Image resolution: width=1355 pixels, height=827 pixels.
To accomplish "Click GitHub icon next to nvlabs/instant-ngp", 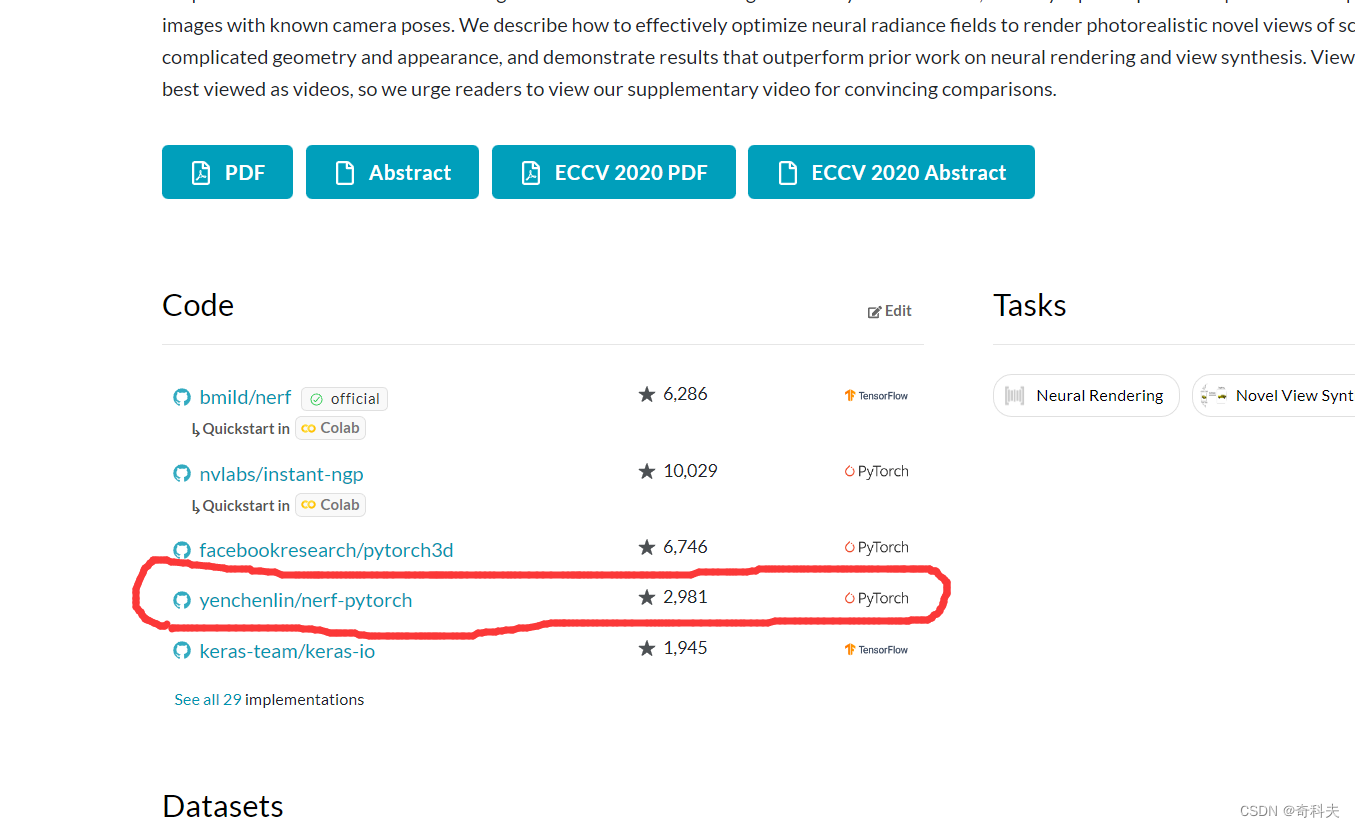I will pyautogui.click(x=182, y=474).
